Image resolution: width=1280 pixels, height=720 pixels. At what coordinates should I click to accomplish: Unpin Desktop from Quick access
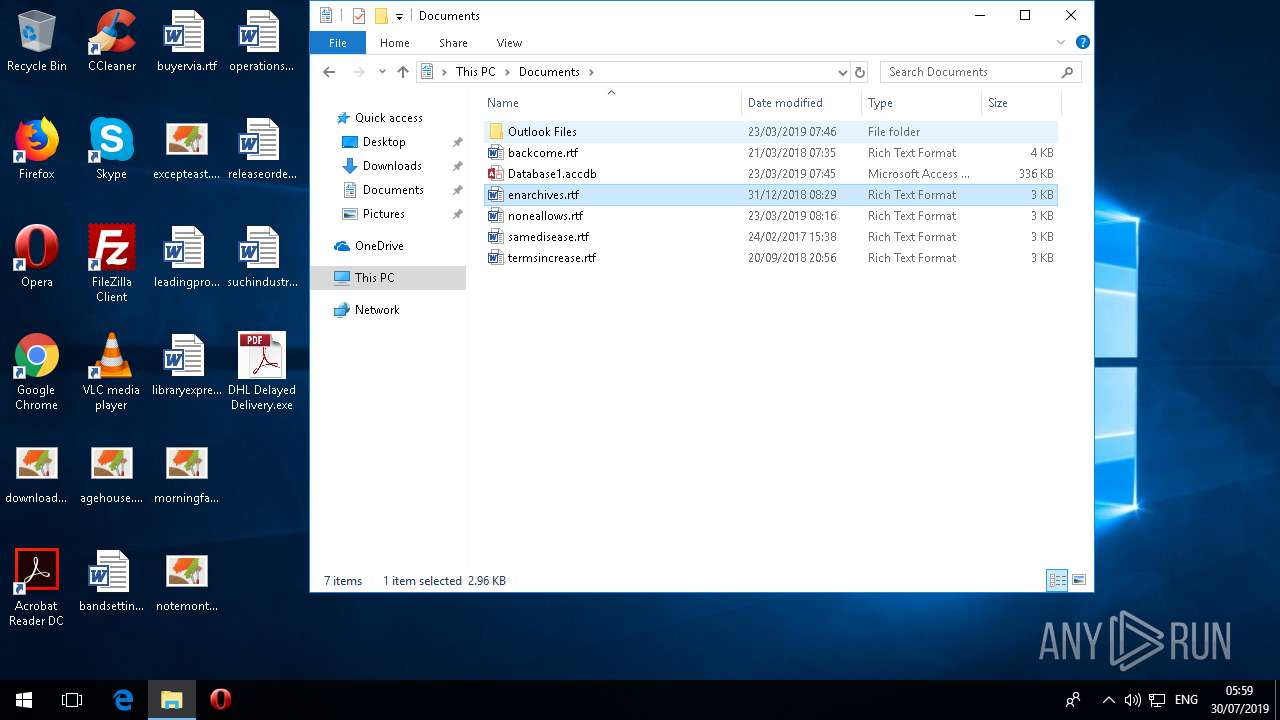point(457,142)
